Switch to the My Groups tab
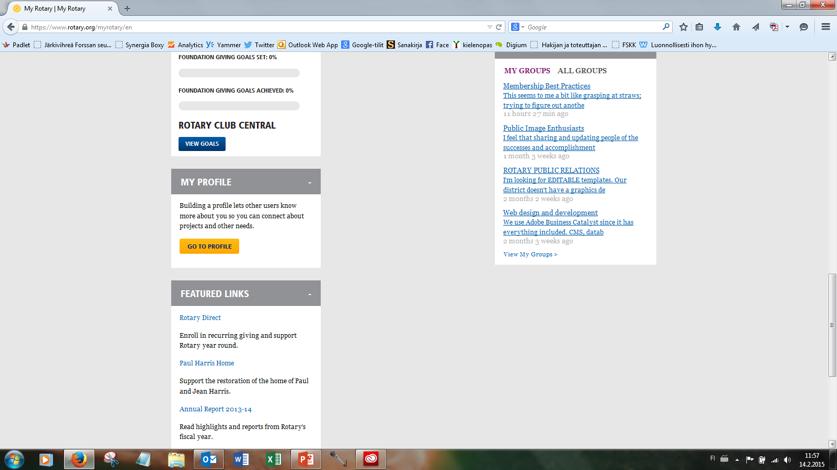Image resolution: width=837 pixels, height=470 pixels. click(527, 70)
